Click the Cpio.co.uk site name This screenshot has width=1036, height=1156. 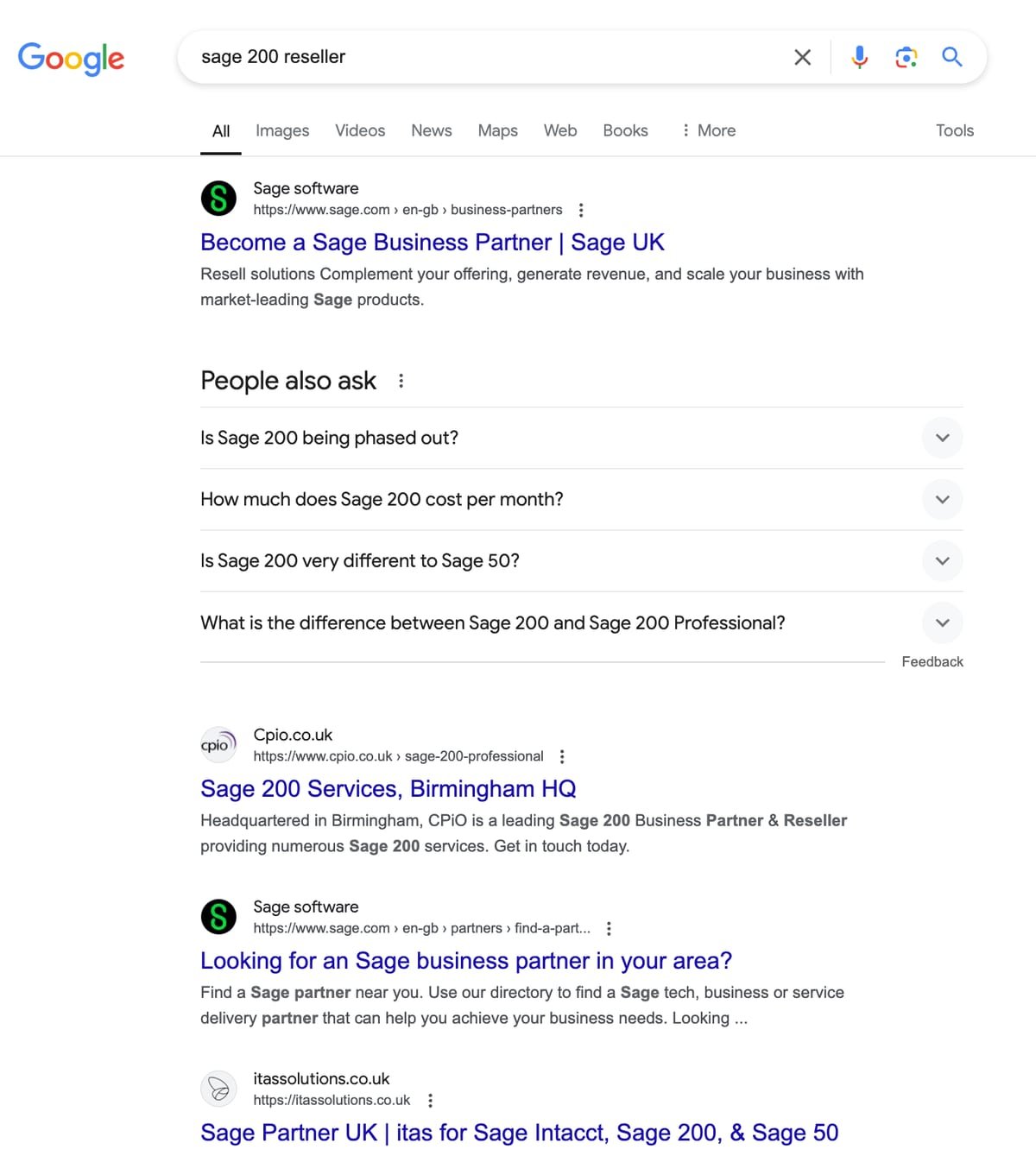click(293, 735)
